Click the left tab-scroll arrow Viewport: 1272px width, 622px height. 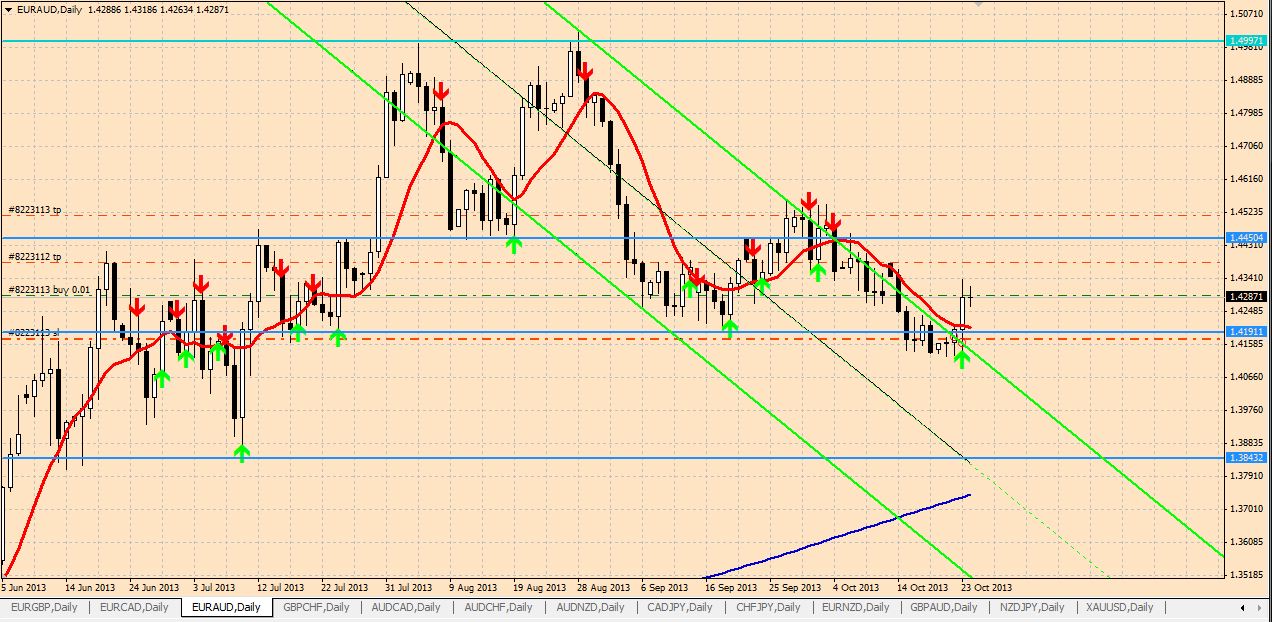(1243, 607)
